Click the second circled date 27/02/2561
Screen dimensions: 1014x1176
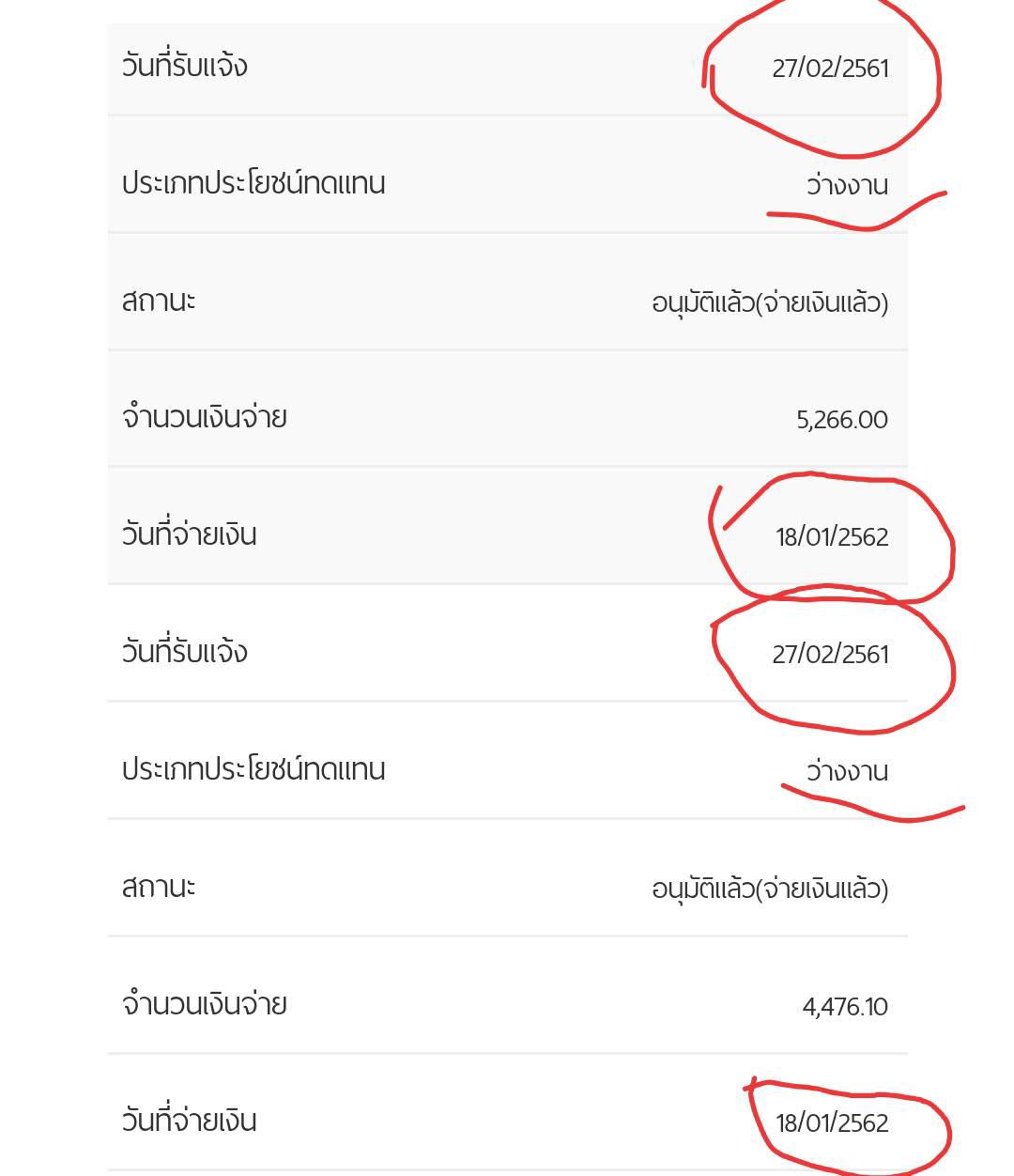(830, 655)
